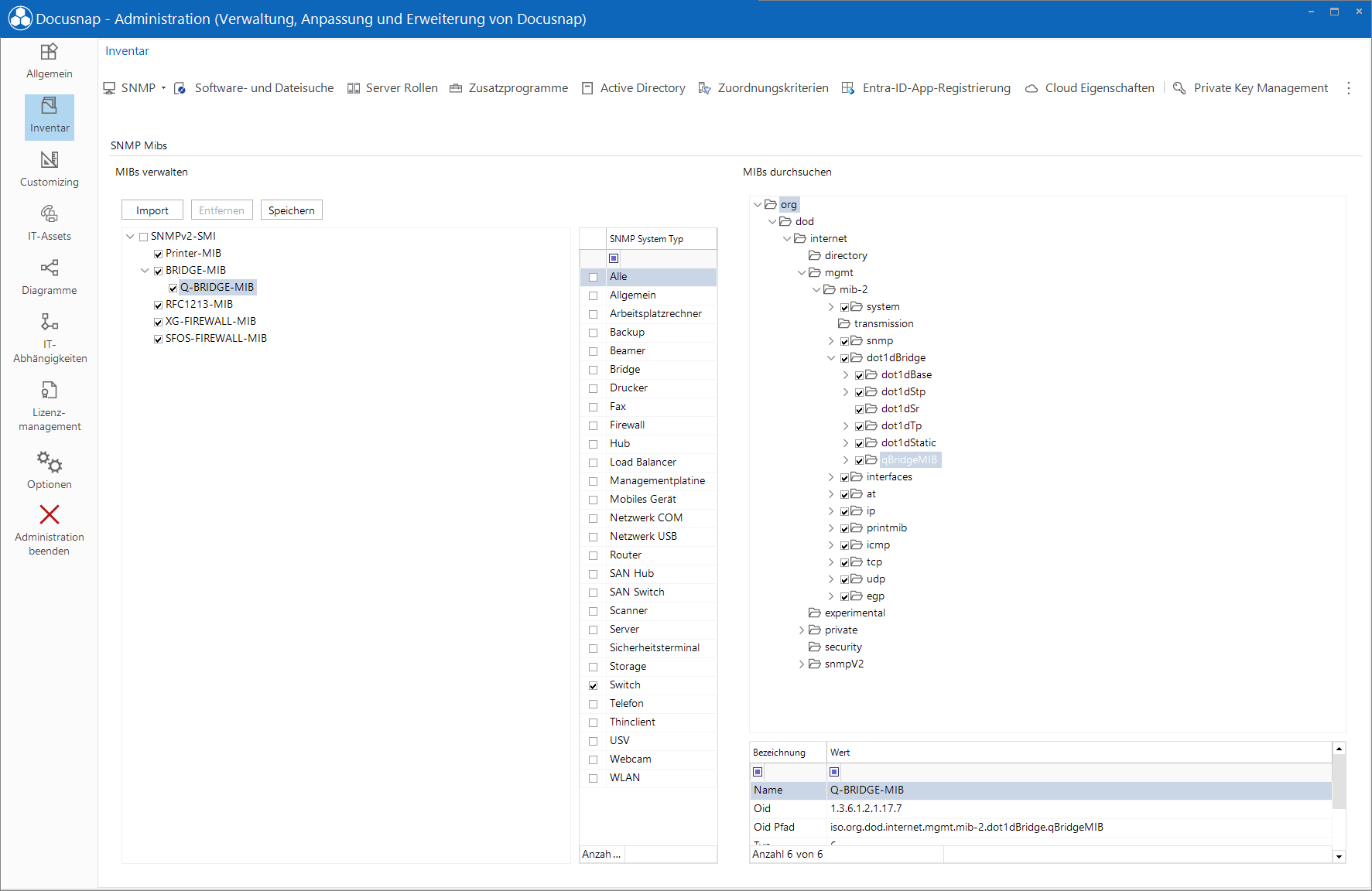This screenshot has width=1372, height=891.
Task: Click the filter icon under SNMP System Typ
Action: pyautogui.click(x=614, y=258)
